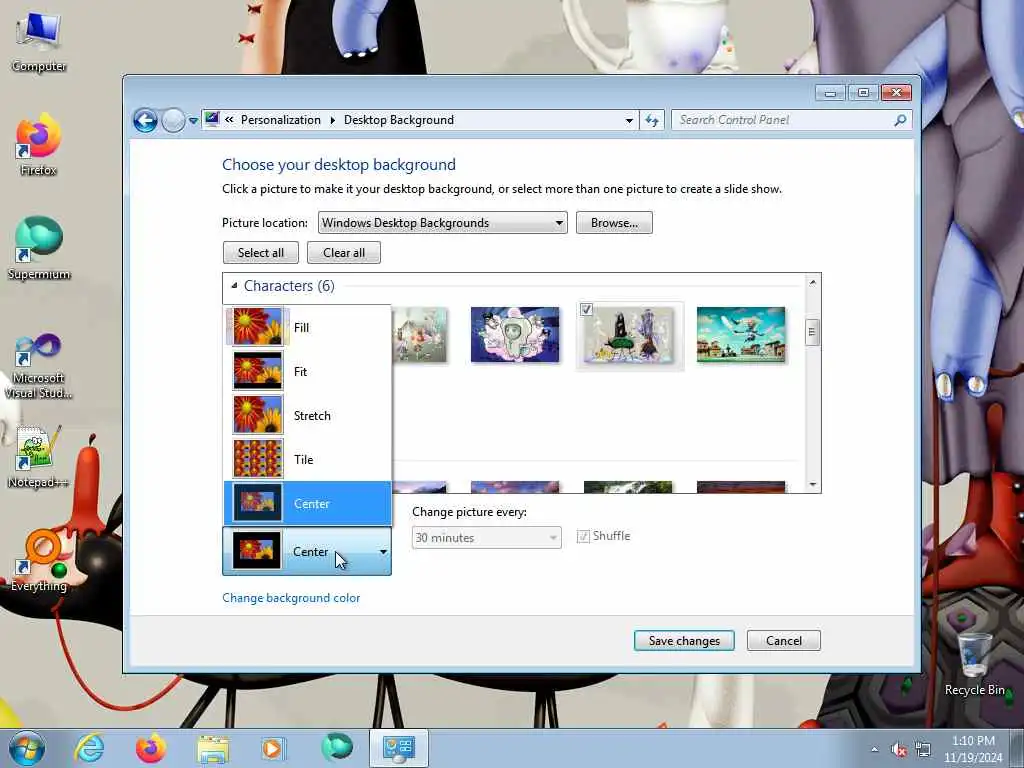The height and width of the screenshot is (768, 1024).
Task: Launch Internet Explorer from the taskbar
Action: [x=89, y=748]
